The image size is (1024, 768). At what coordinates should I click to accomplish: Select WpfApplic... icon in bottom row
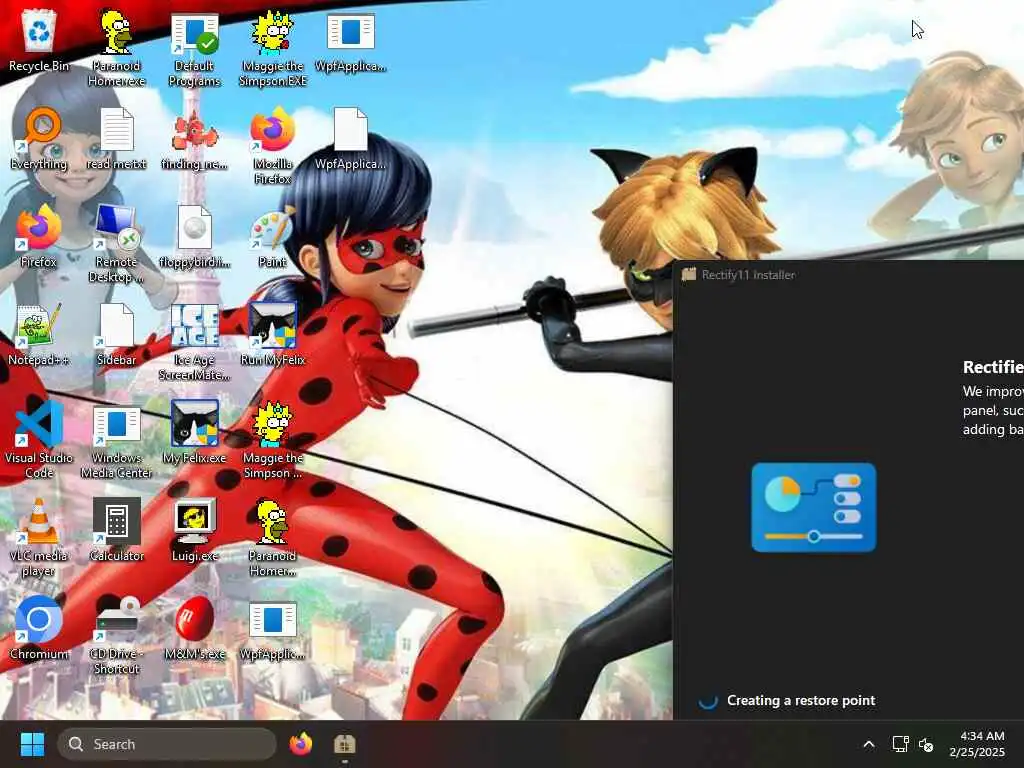coord(272,628)
